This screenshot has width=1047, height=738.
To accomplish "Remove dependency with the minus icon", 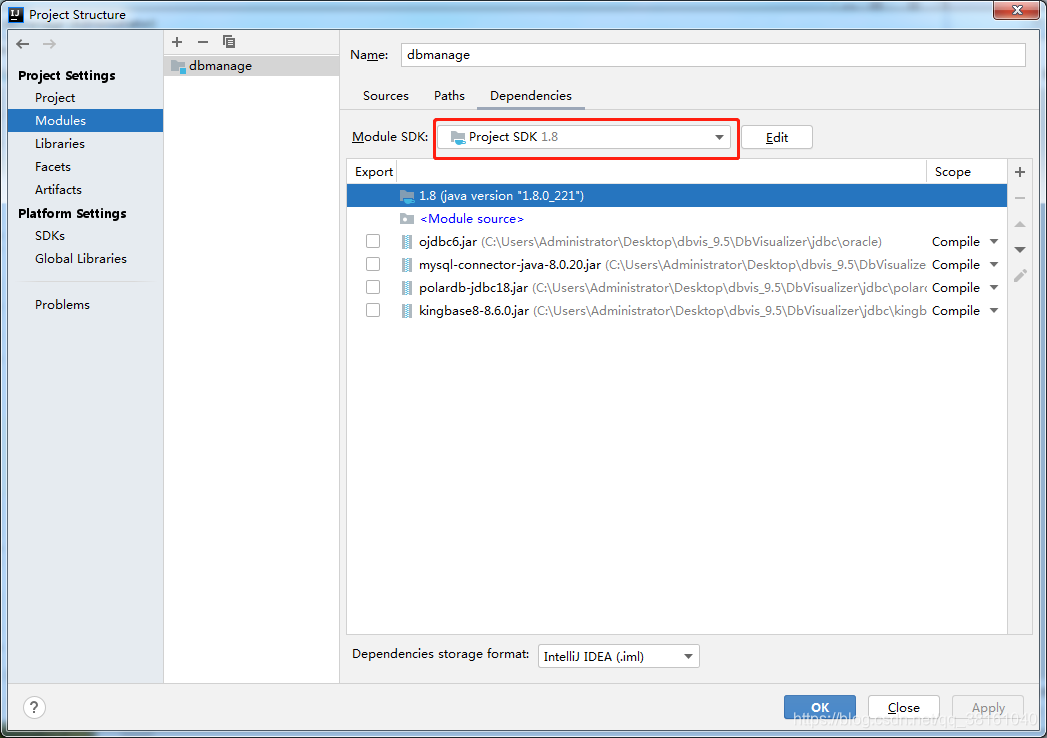I will pyautogui.click(x=1020, y=198).
